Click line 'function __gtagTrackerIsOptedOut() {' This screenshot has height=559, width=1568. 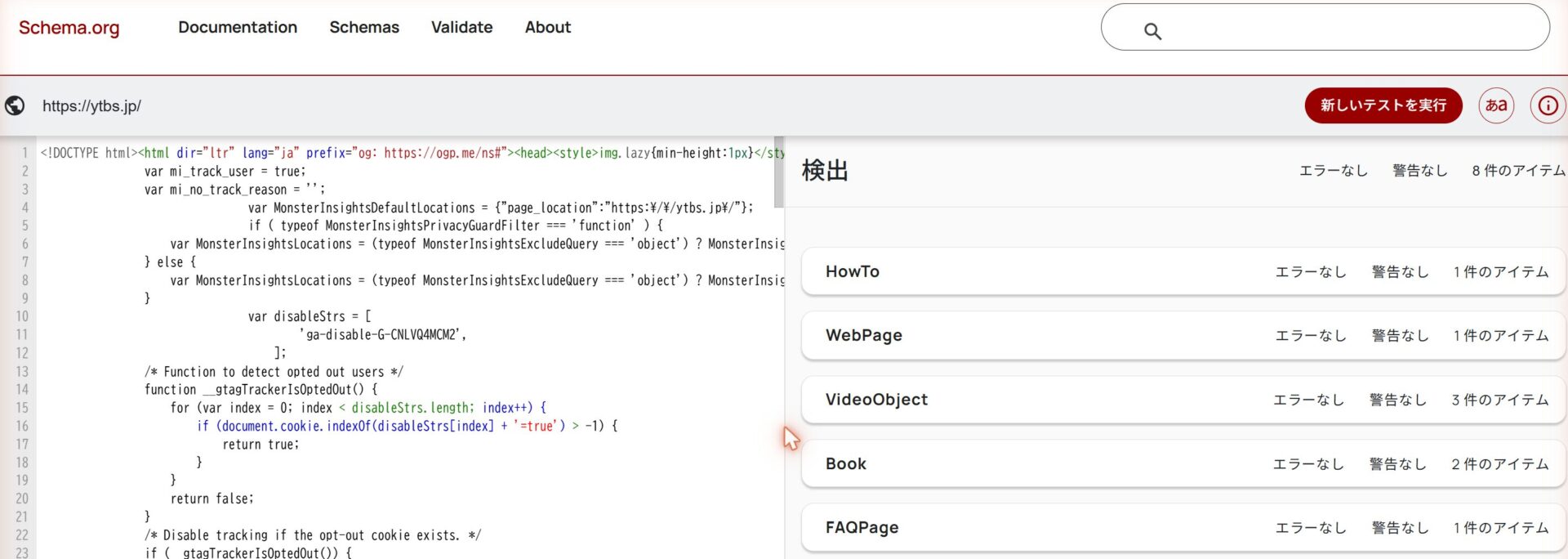pyautogui.click(x=261, y=390)
